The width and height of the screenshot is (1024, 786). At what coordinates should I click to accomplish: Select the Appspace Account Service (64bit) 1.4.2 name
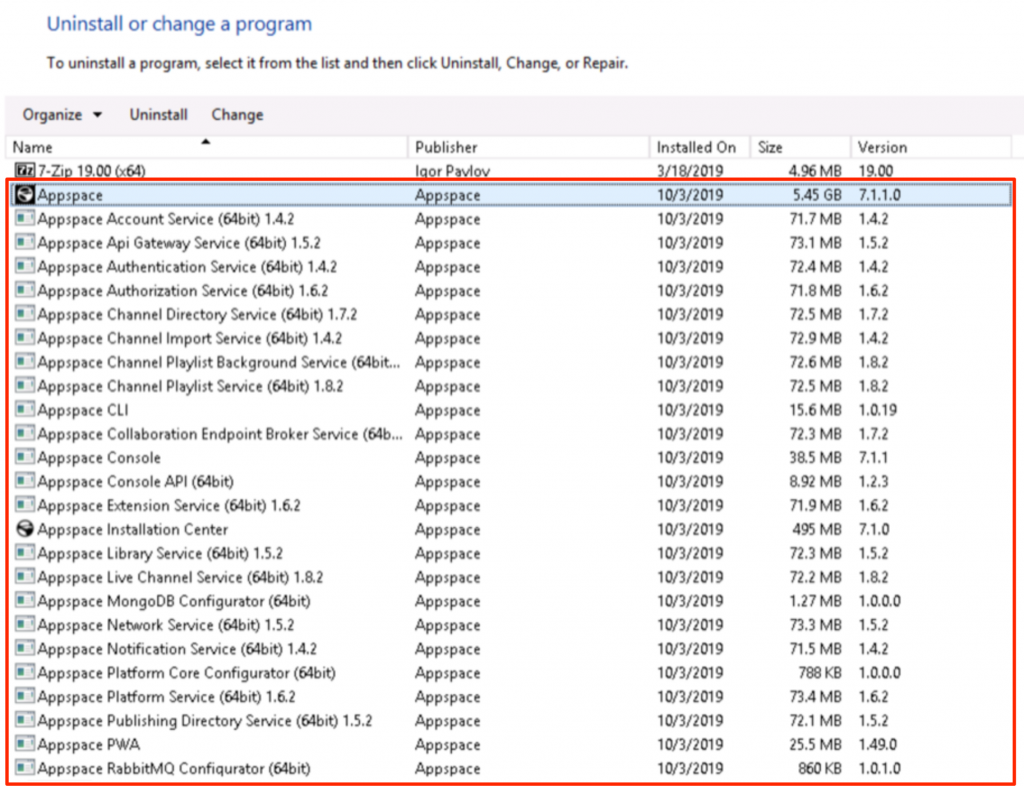click(x=166, y=219)
